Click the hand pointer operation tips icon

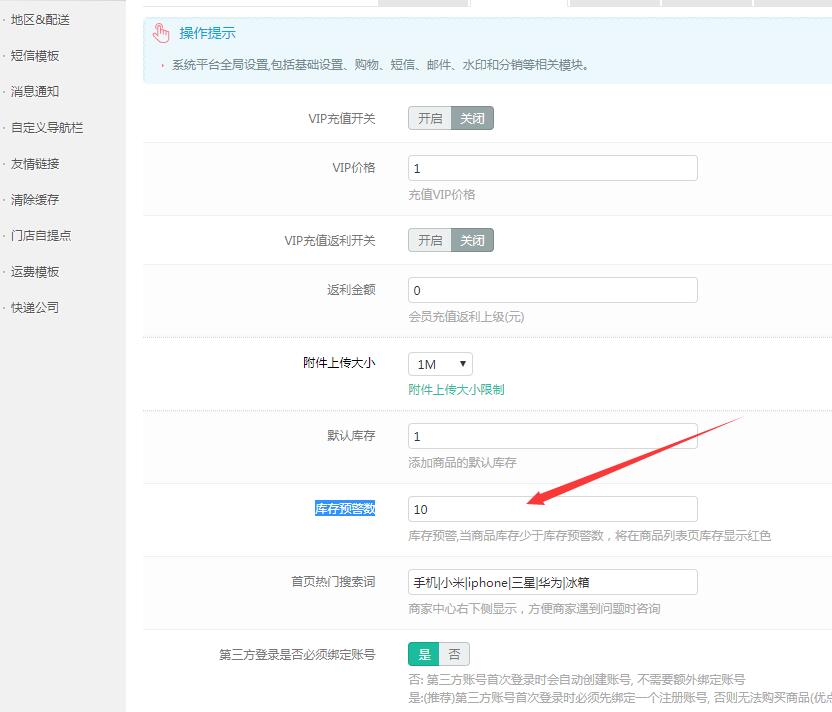[x=161, y=34]
